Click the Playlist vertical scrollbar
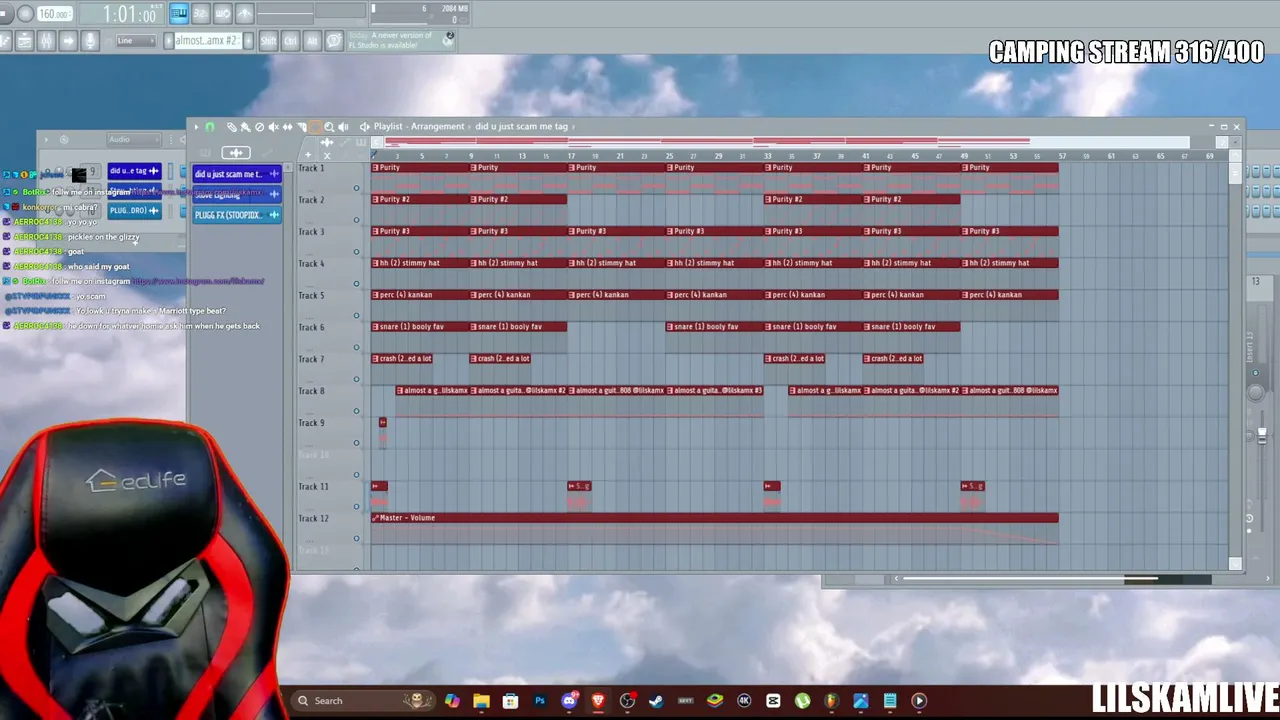Screen dimensions: 1280x720 click(1235, 174)
